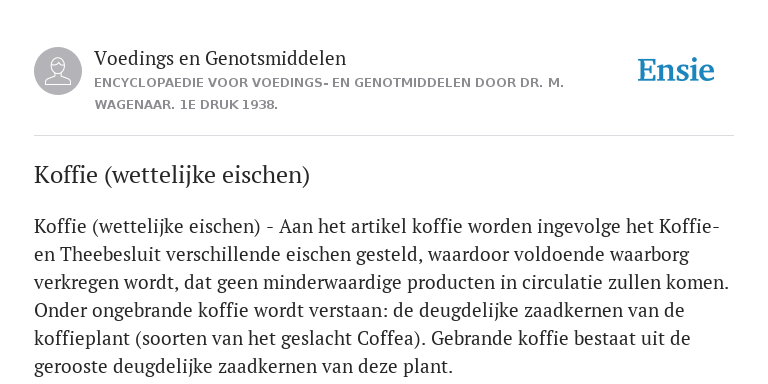Image resolution: width=768 pixels, height=384 pixels.
Task: Click the horizontal divider below the header
Action: tap(384, 135)
